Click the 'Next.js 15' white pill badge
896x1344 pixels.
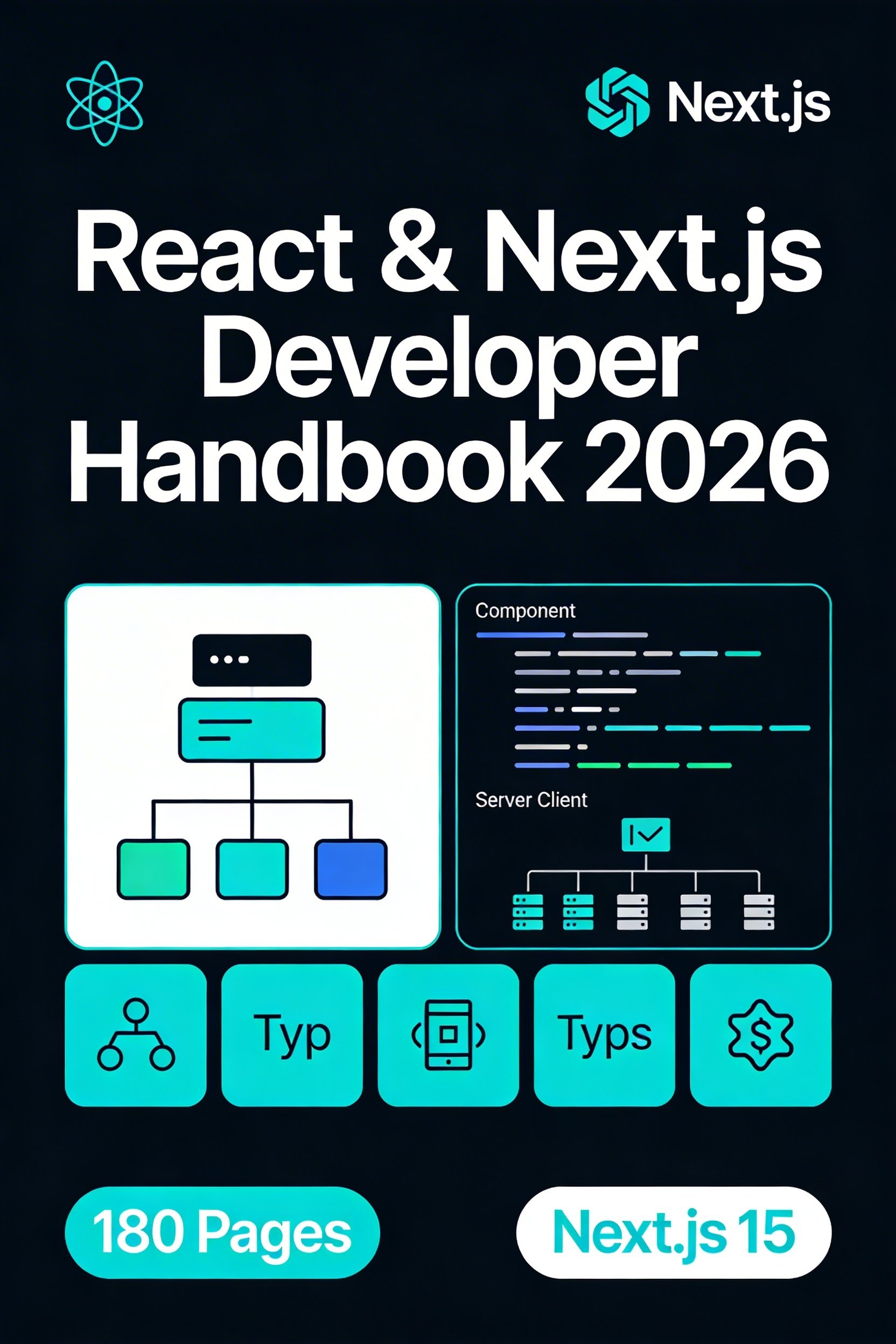tap(674, 1233)
